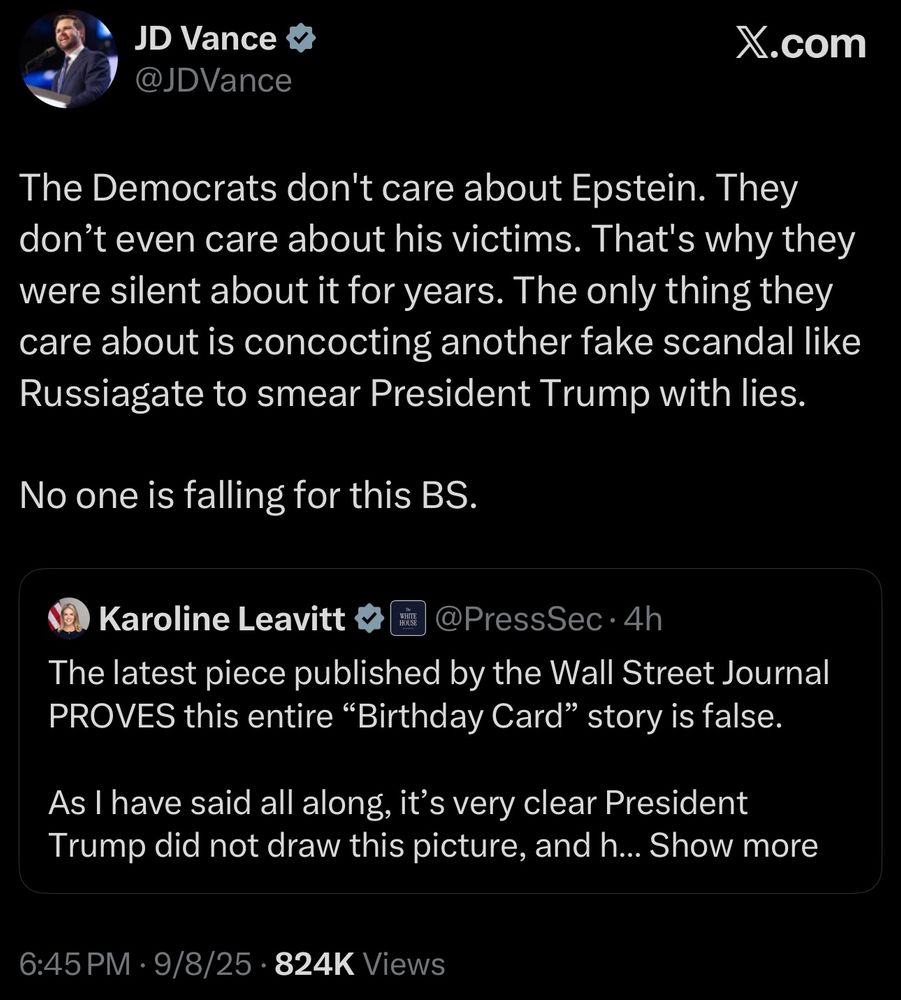
Task: Click Karoline Leavitt's blue verified checkmark
Action: [370, 620]
